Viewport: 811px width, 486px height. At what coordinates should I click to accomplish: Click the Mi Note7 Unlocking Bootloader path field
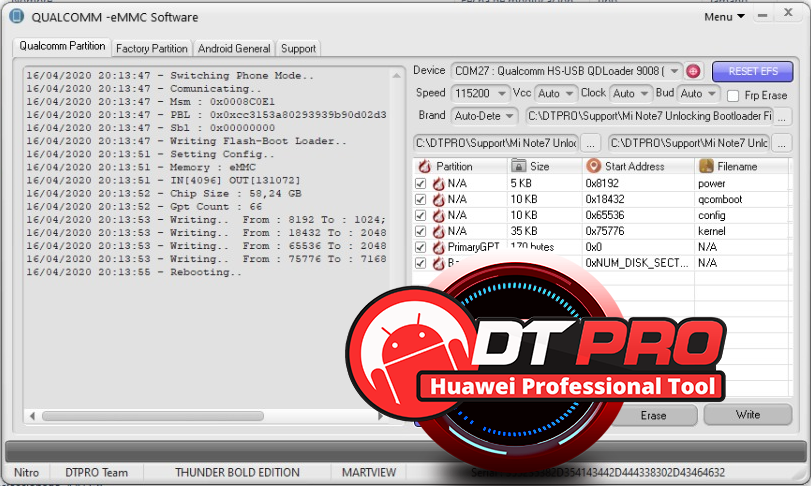(x=649, y=116)
